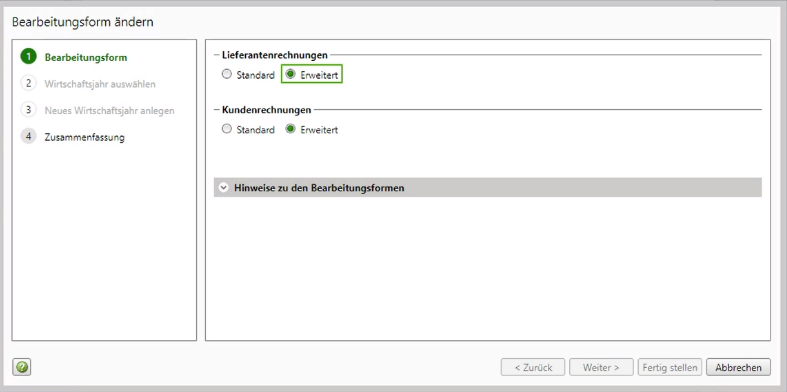Click the step 2 number circle

(x=29, y=83)
